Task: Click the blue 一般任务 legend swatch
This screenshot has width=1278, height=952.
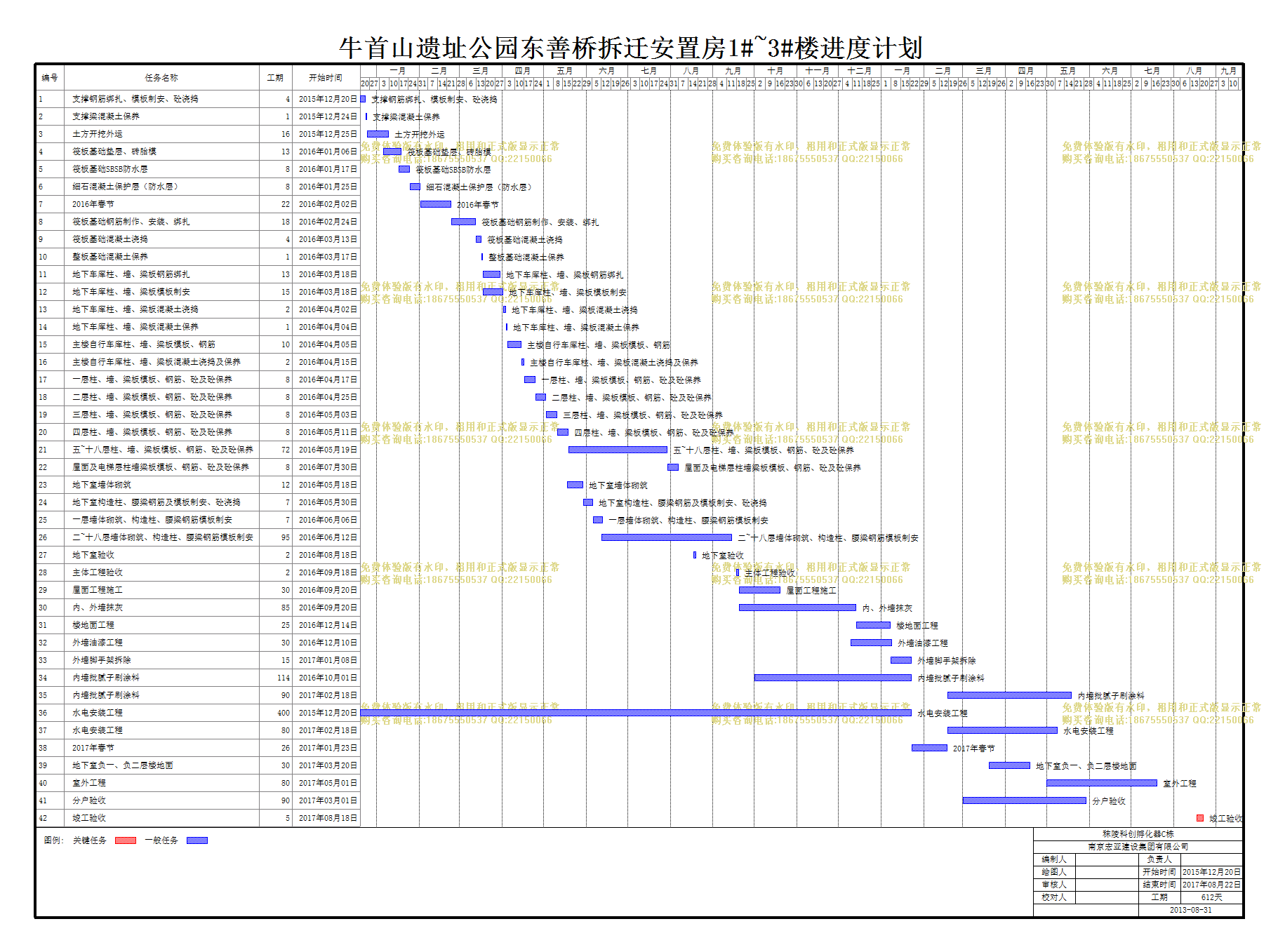Action: [197, 840]
